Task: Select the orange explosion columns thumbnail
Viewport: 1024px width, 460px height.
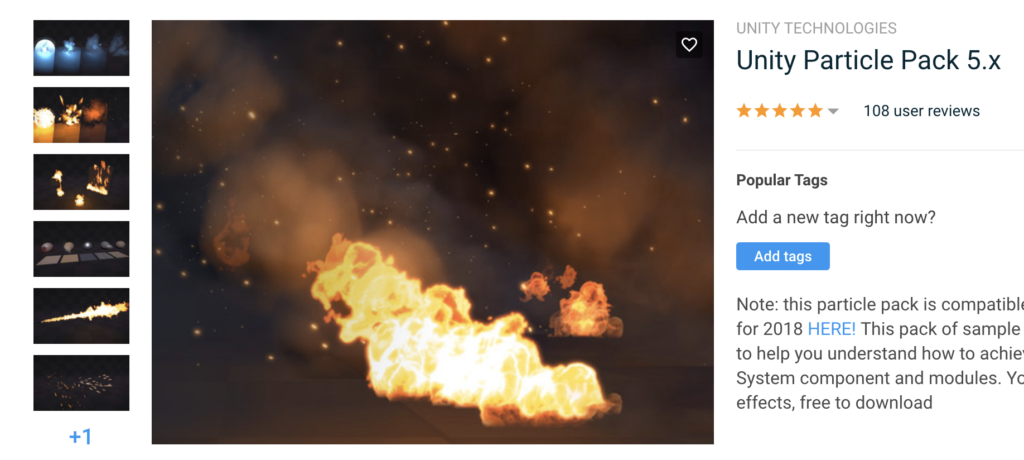Action: [x=82, y=115]
